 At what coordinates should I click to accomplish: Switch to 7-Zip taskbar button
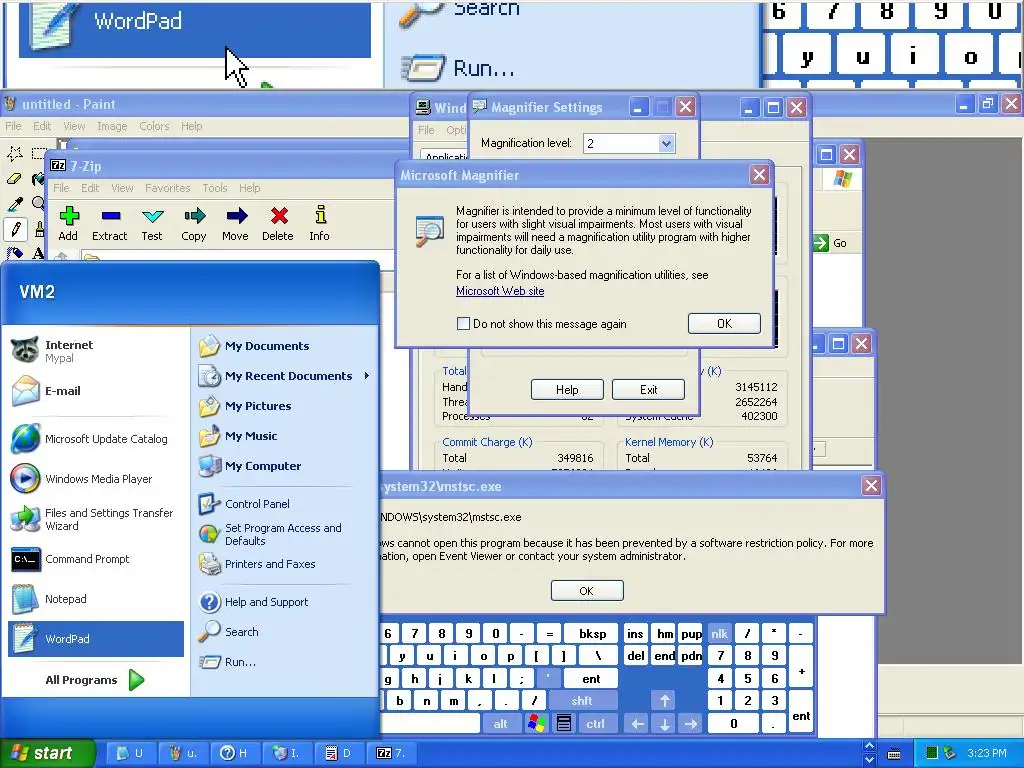(394, 753)
